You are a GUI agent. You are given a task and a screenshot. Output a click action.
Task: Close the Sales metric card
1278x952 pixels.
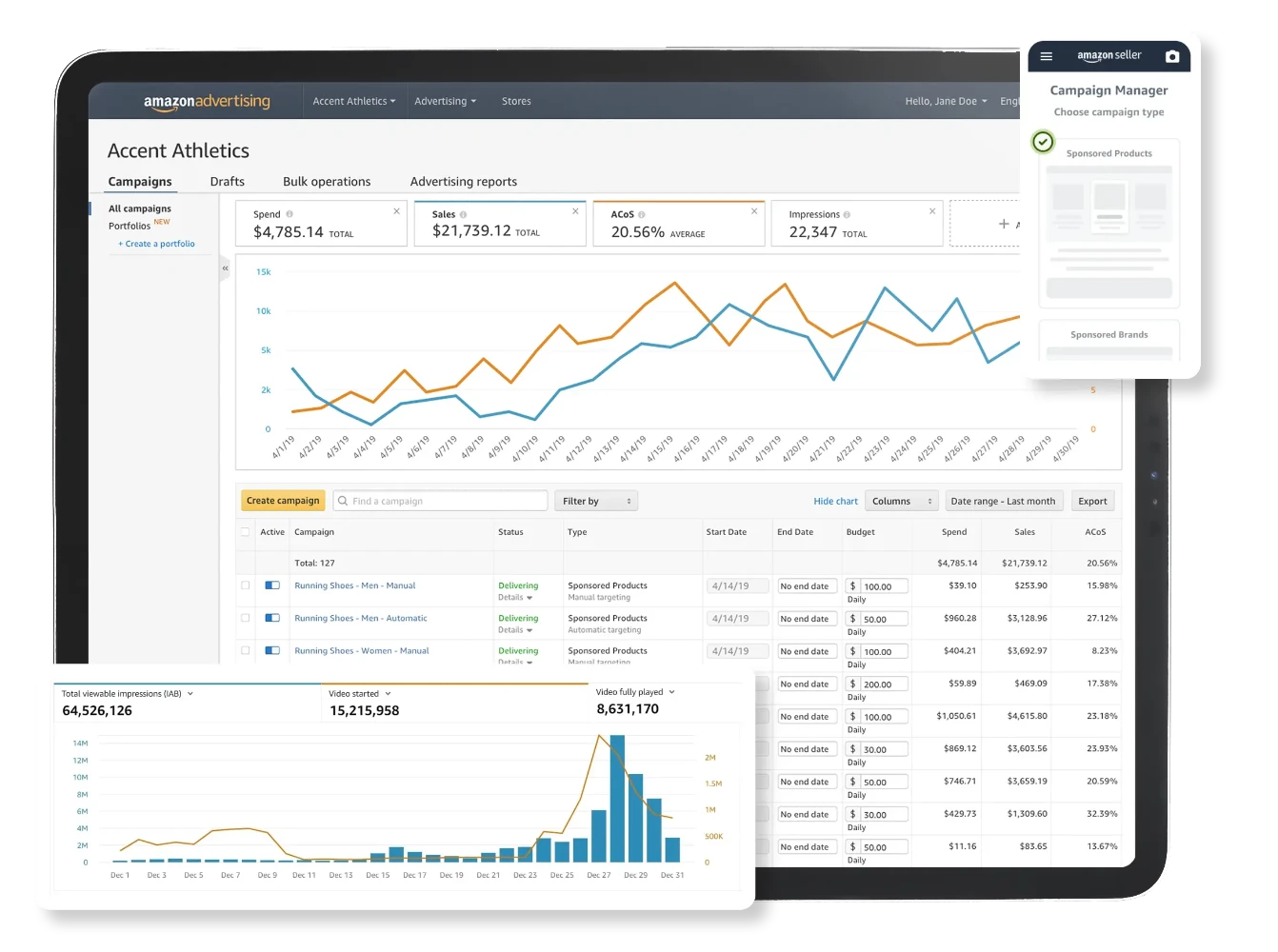pos(575,211)
